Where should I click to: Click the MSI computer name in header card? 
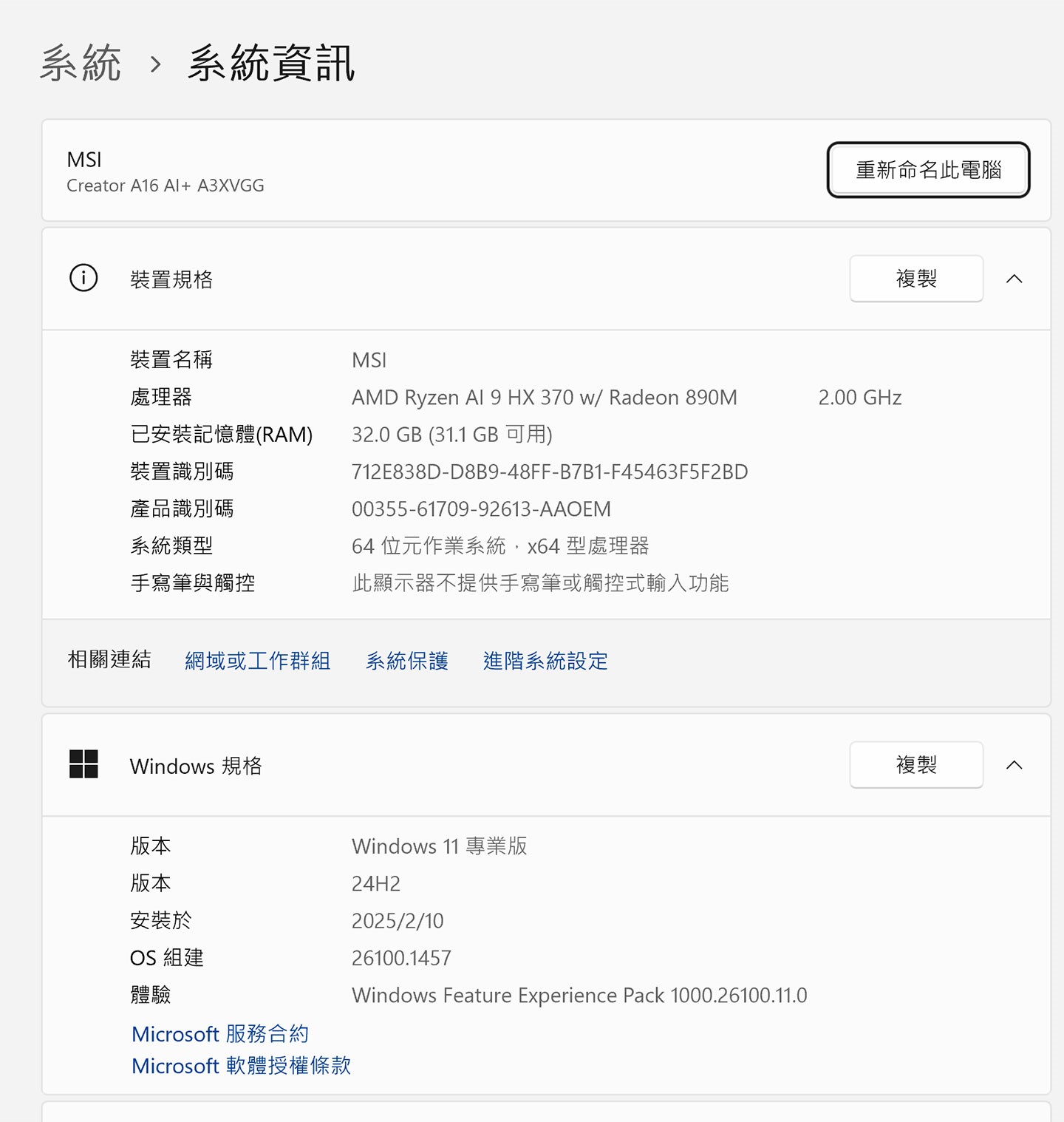pos(84,160)
